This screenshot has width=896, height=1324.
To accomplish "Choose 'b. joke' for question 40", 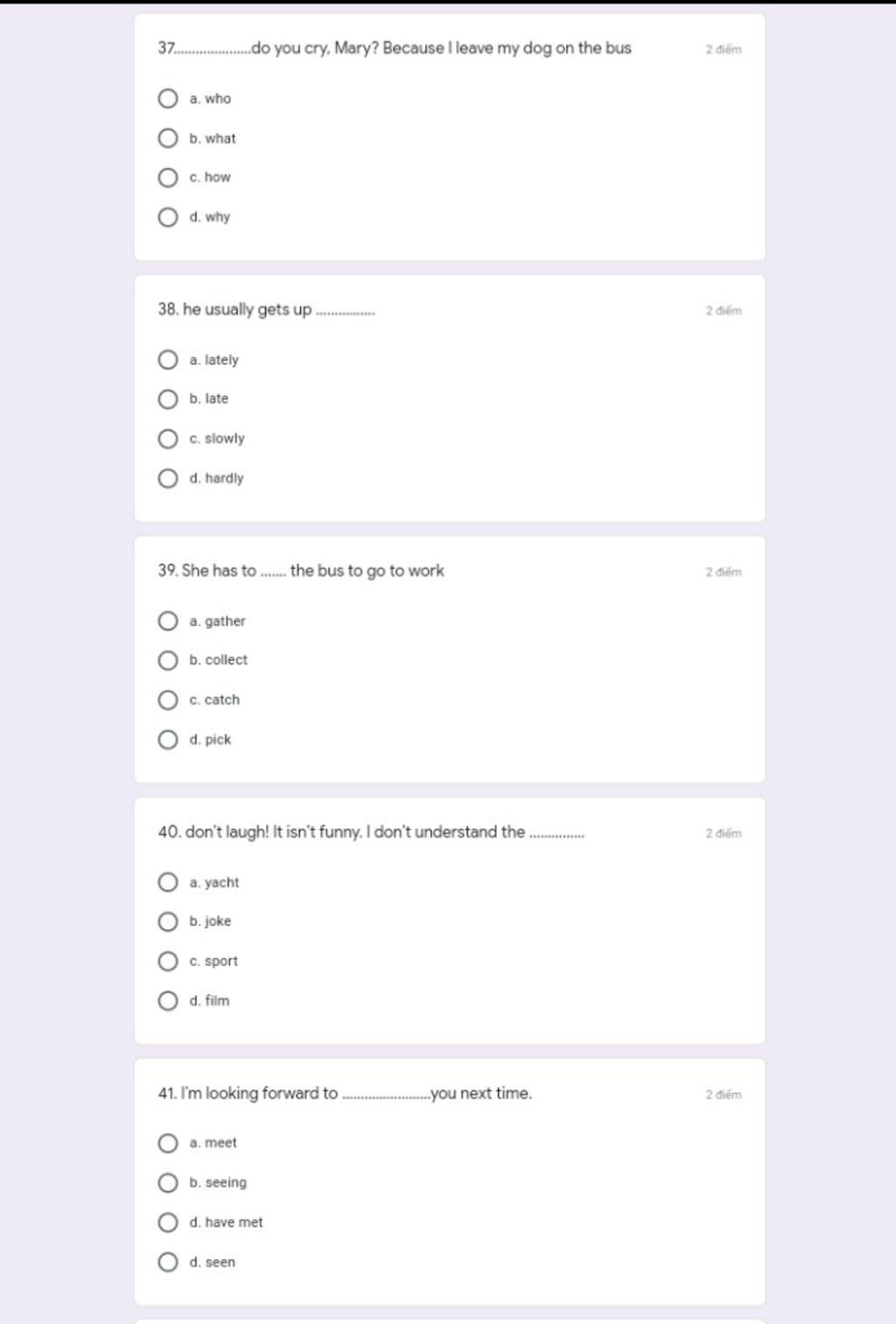I will [x=168, y=921].
